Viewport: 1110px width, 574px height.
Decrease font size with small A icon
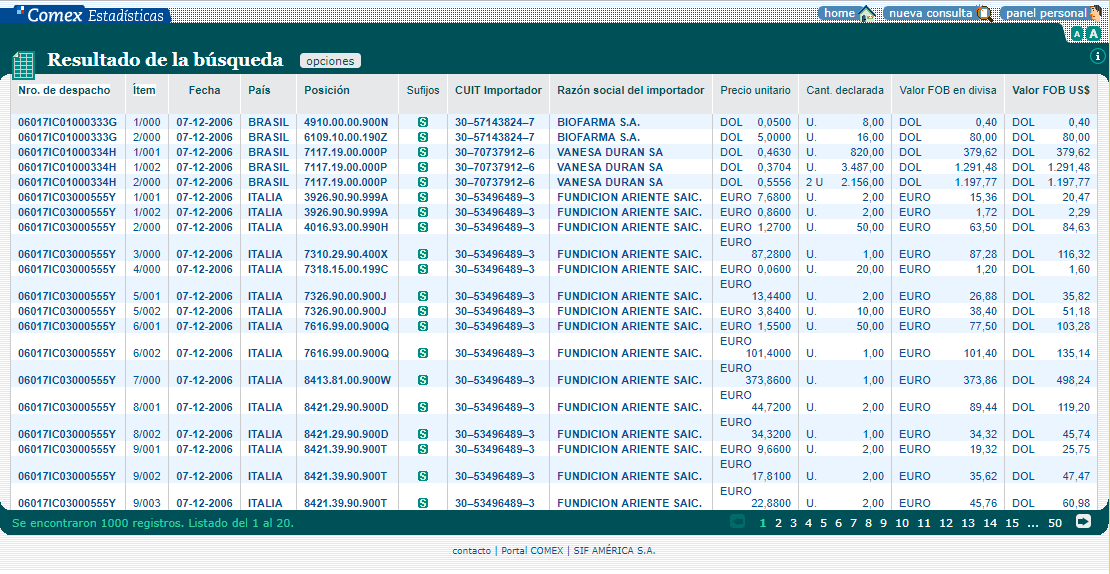coord(1077,33)
